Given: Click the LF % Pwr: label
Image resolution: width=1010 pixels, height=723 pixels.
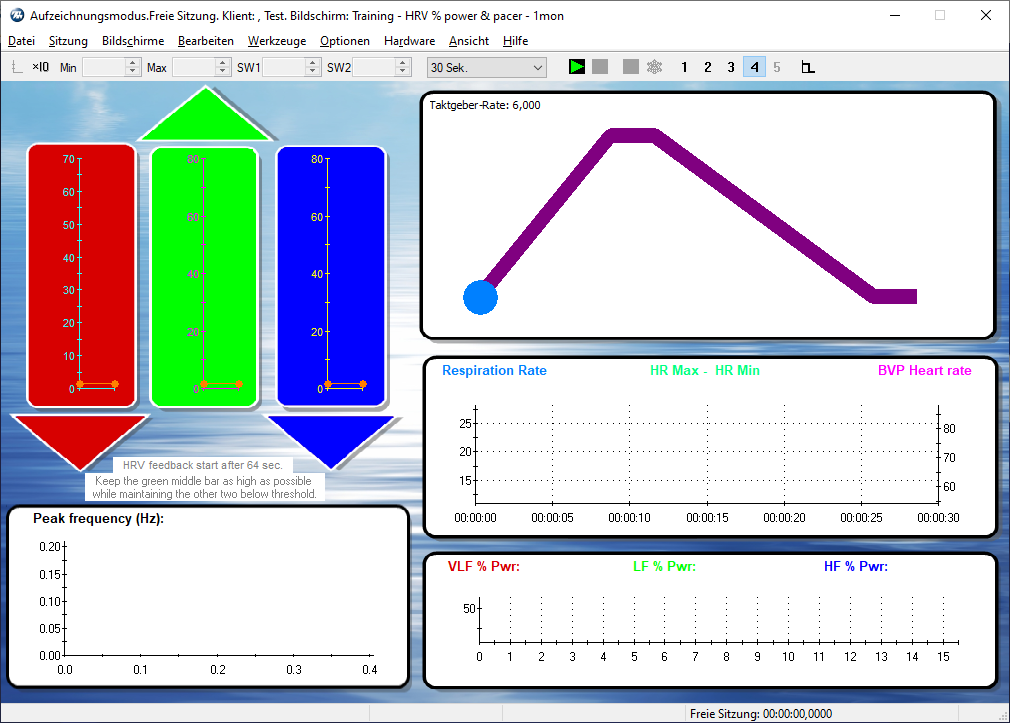Looking at the screenshot, I should pos(664,566).
